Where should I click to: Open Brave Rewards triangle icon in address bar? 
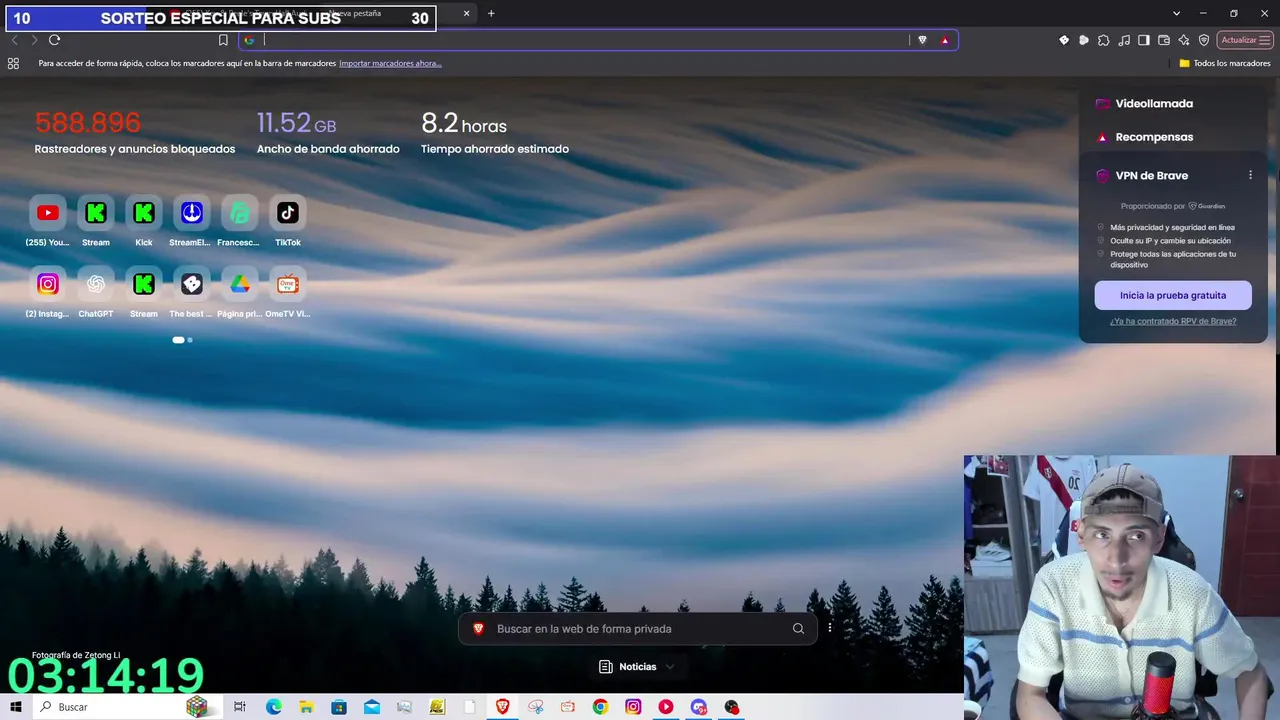click(945, 40)
